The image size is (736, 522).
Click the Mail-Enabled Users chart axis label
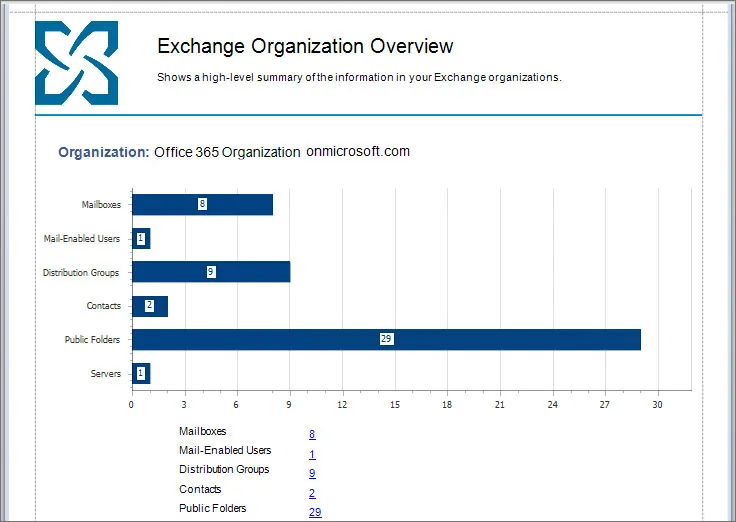pos(82,238)
